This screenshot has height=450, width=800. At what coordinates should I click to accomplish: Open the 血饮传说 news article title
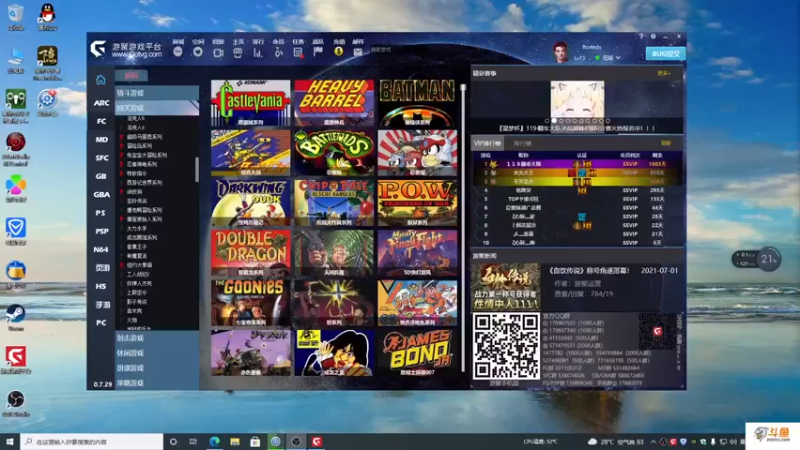[x=589, y=270]
